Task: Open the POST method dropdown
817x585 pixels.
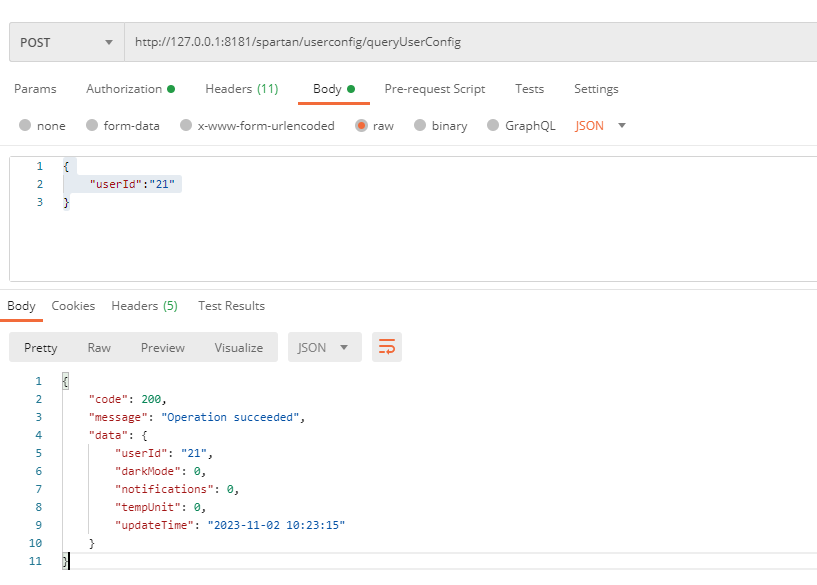Action: click(x=66, y=43)
